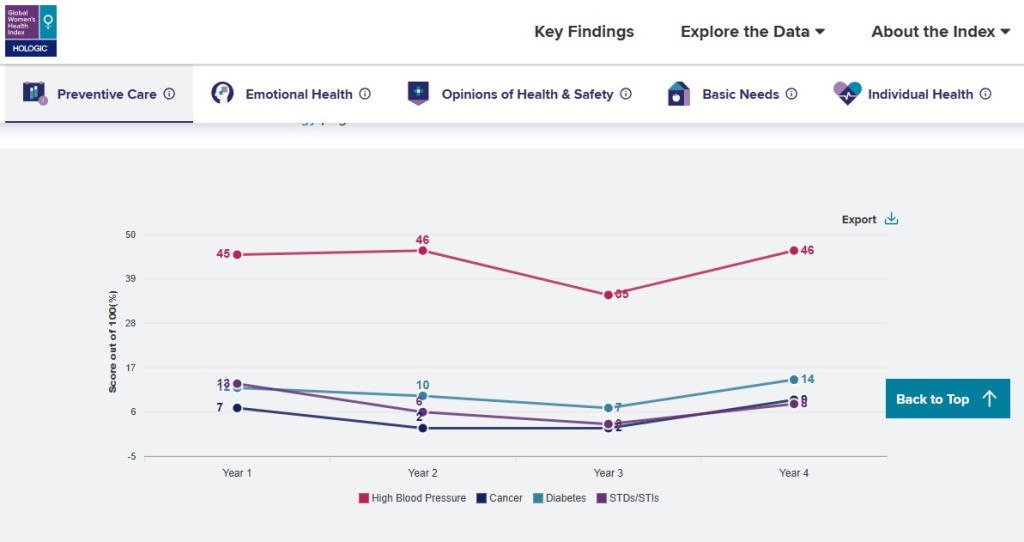This screenshot has width=1024, height=542.
Task: Switch to the Individual Health tab
Action: [920, 95]
